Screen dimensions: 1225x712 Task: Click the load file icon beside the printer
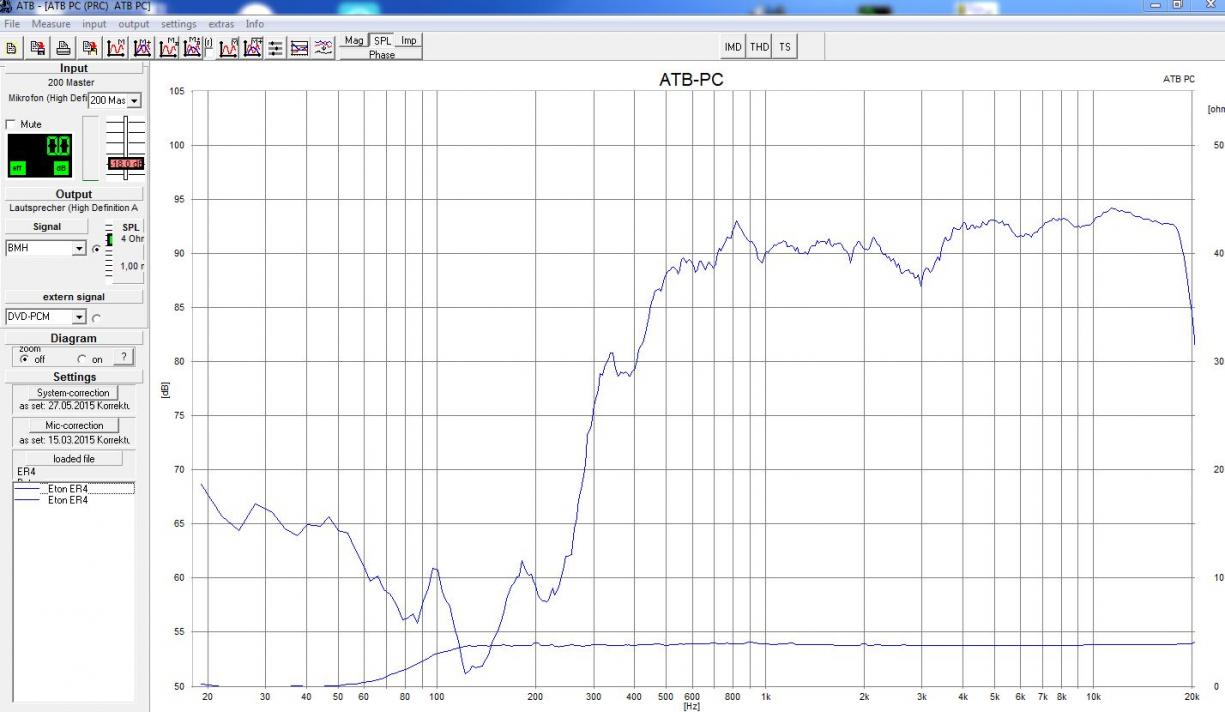point(89,47)
